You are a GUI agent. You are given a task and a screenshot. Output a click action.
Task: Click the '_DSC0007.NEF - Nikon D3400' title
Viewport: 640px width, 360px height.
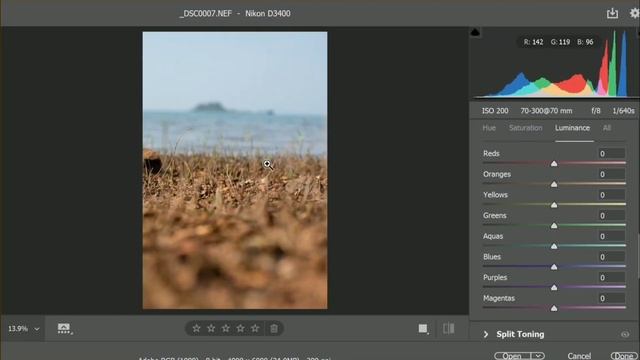click(235, 13)
